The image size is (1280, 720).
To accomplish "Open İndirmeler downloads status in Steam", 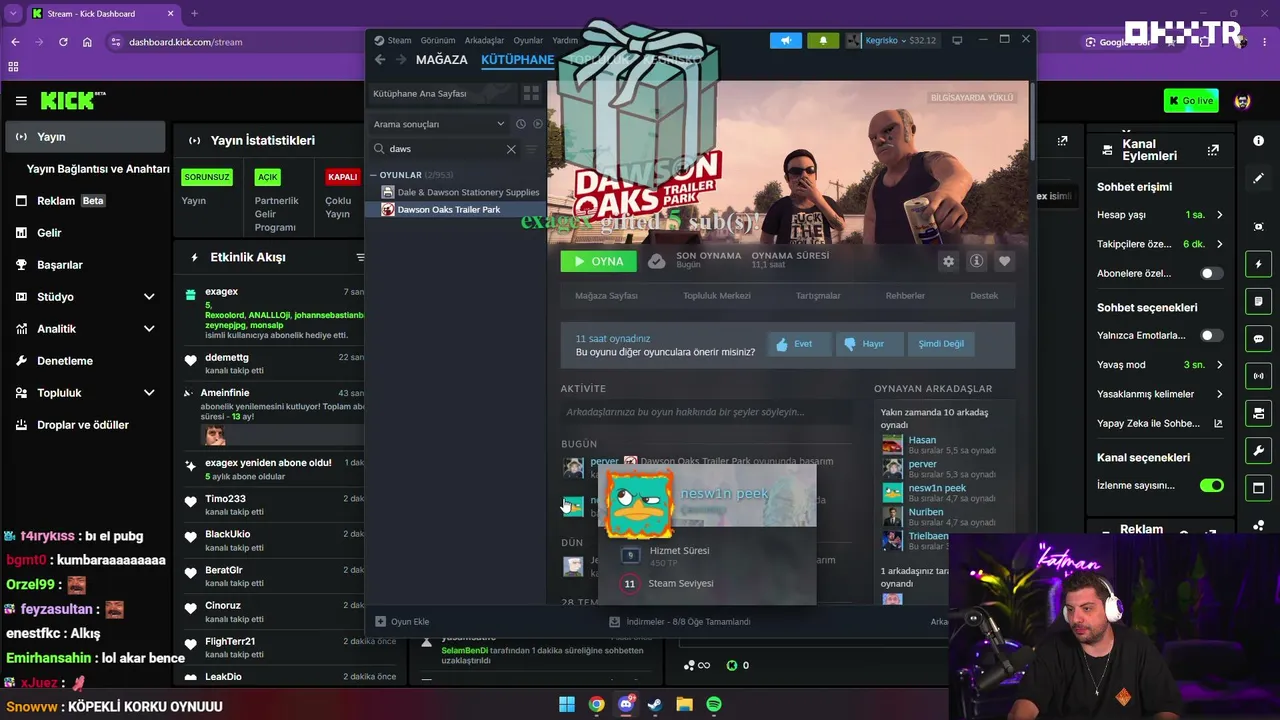I will coord(680,622).
